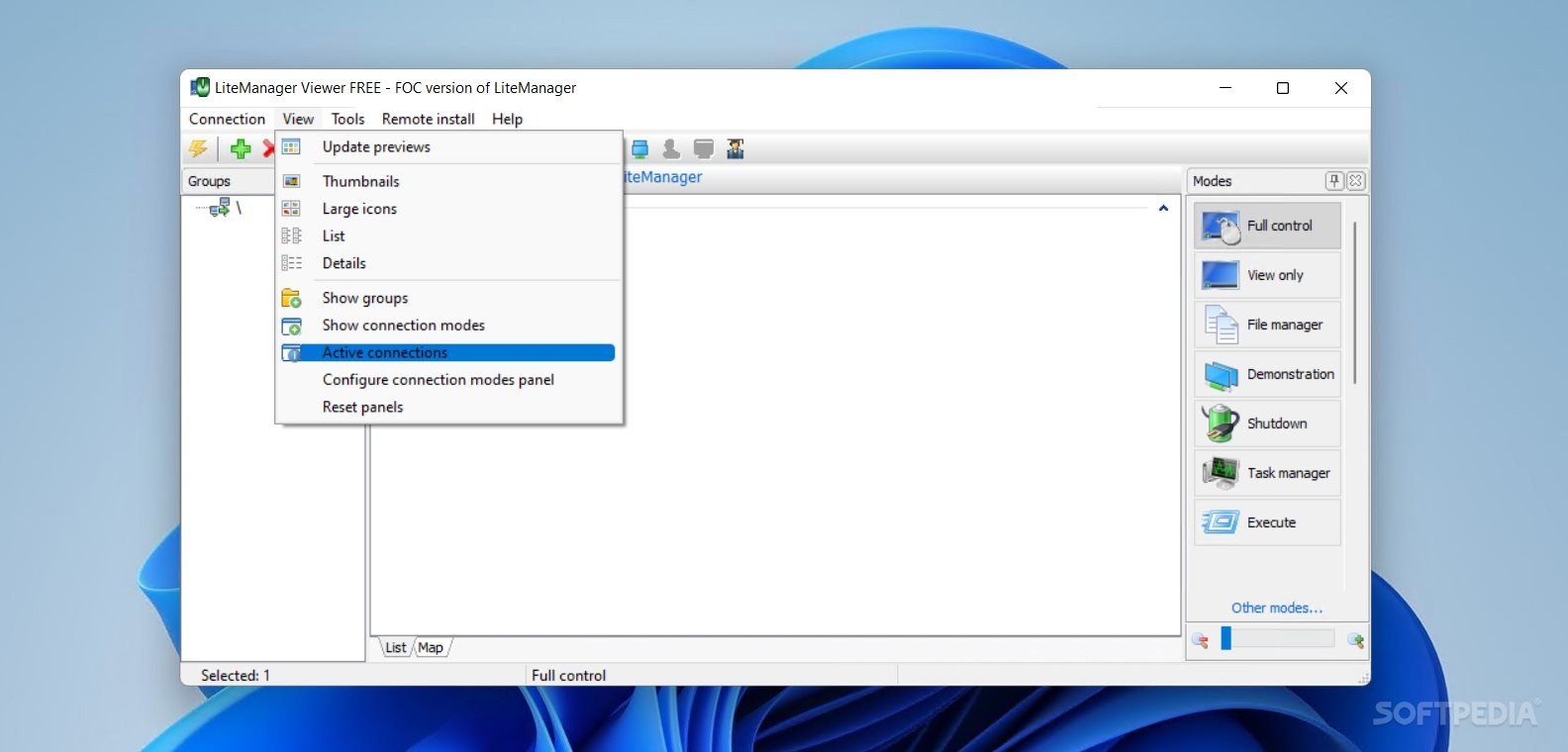Open the Connection menu
Screen dimensions: 1568x752
click(227, 119)
